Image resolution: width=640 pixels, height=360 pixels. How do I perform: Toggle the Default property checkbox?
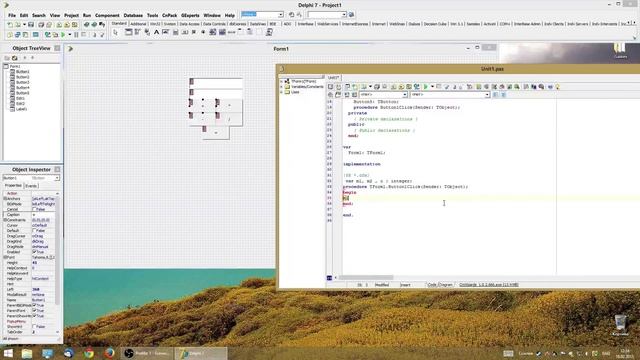point(34,231)
